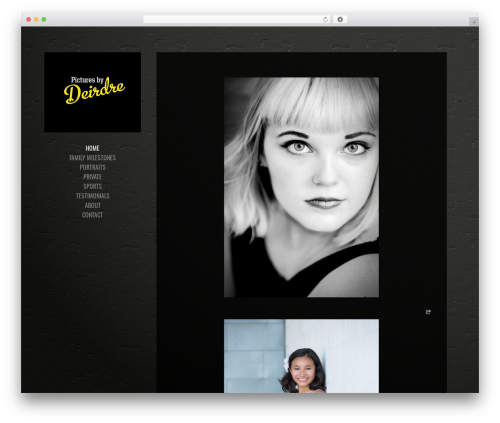The height and width of the screenshot is (423, 500).
Task: Minimize the window with the yellow button
Action: pos(36,20)
